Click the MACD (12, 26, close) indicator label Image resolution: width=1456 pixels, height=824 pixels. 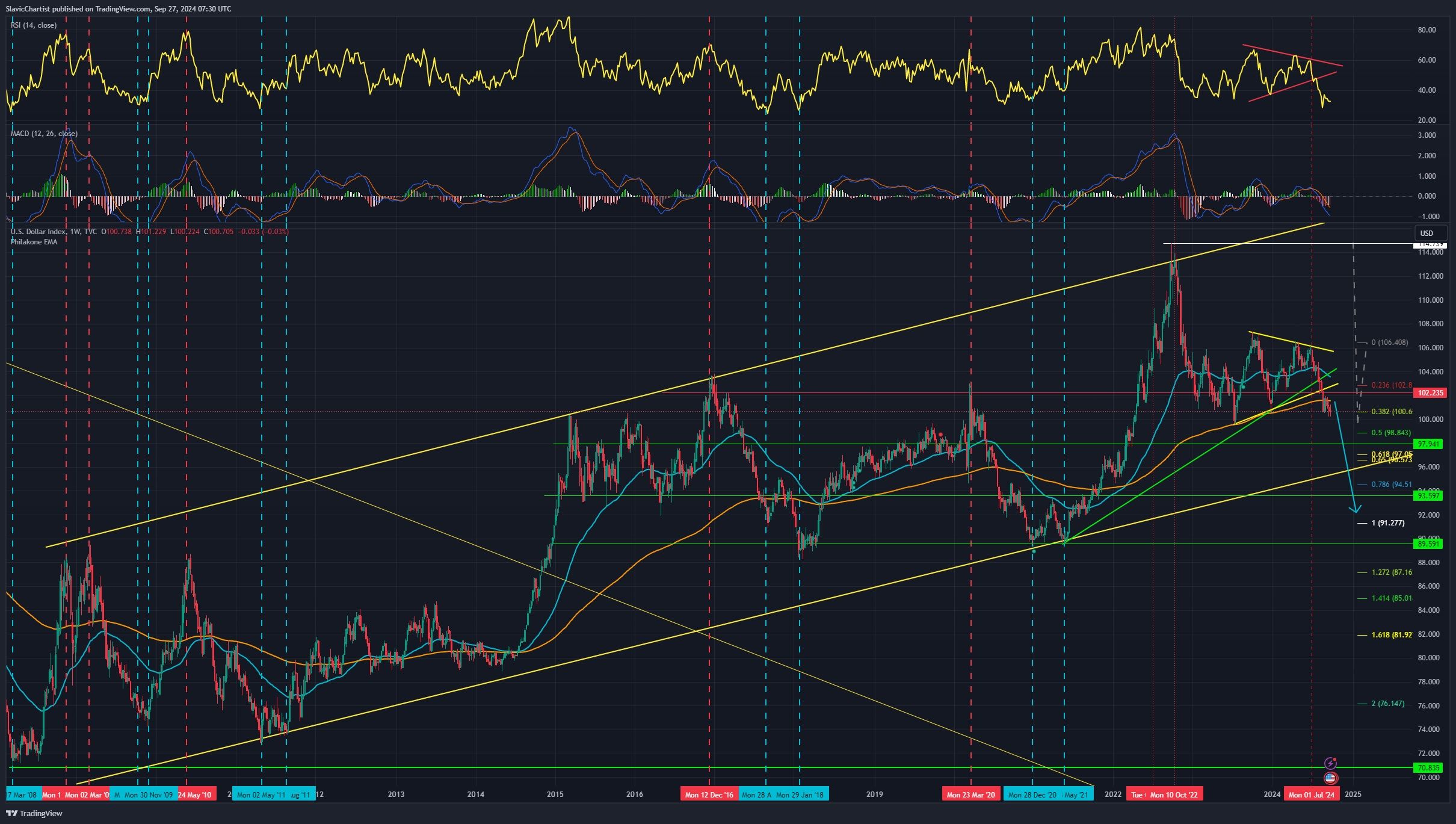(44, 134)
